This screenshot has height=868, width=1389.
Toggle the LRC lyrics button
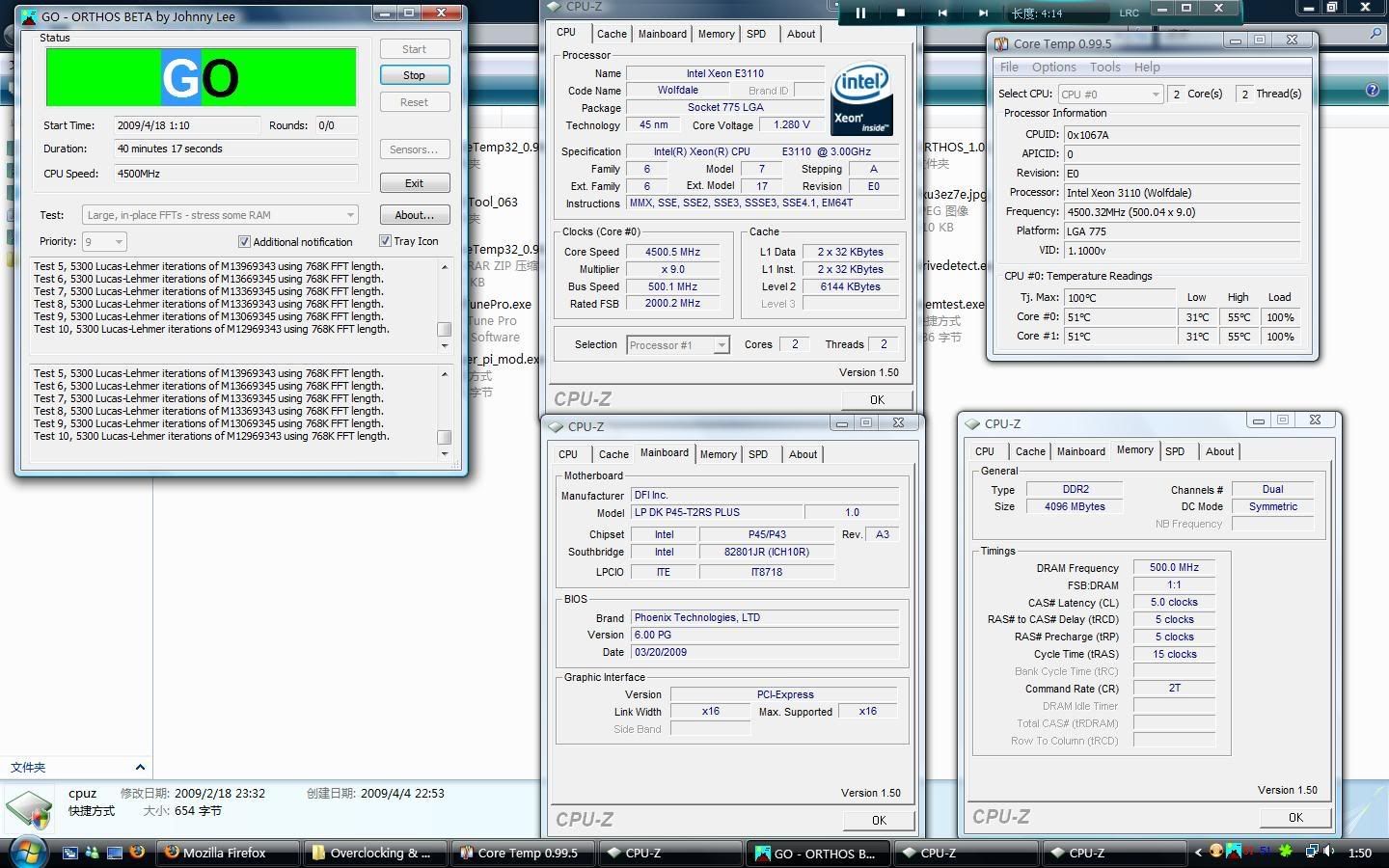coord(1129,13)
